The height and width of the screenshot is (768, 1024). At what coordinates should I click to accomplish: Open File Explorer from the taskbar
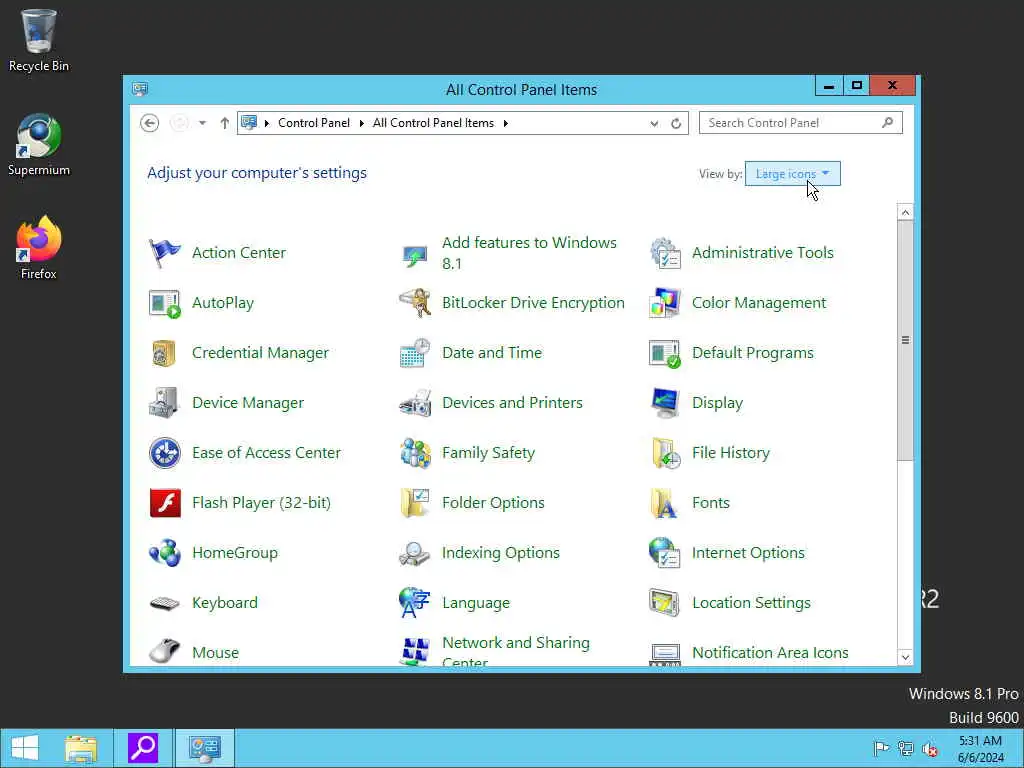pyautogui.click(x=81, y=748)
